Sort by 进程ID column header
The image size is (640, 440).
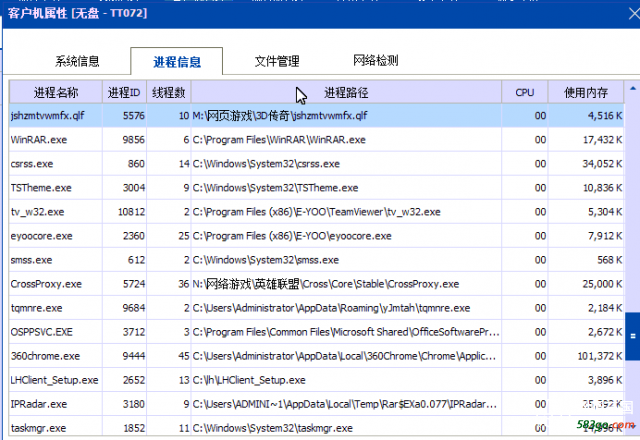pyautogui.click(x=124, y=92)
